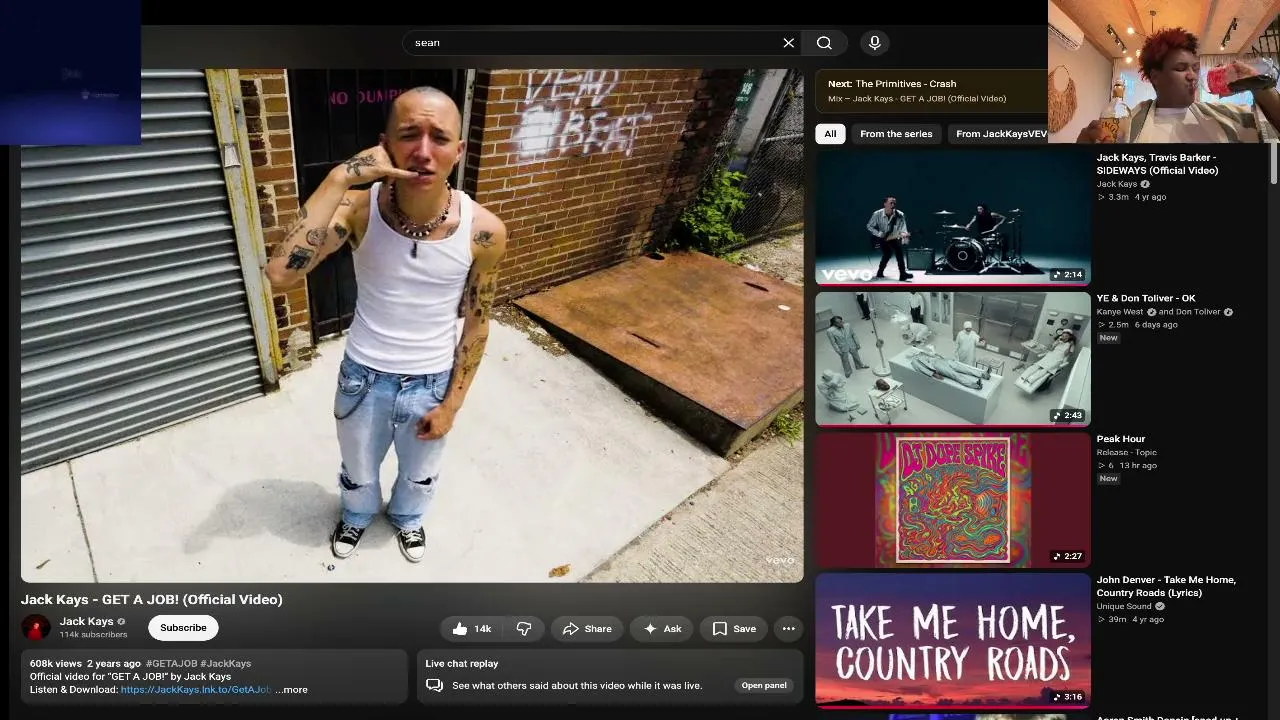Open the more actions three-dot menu
Viewport: 1280px width, 720px height.
pyautogui.click(x=789, y=629)
